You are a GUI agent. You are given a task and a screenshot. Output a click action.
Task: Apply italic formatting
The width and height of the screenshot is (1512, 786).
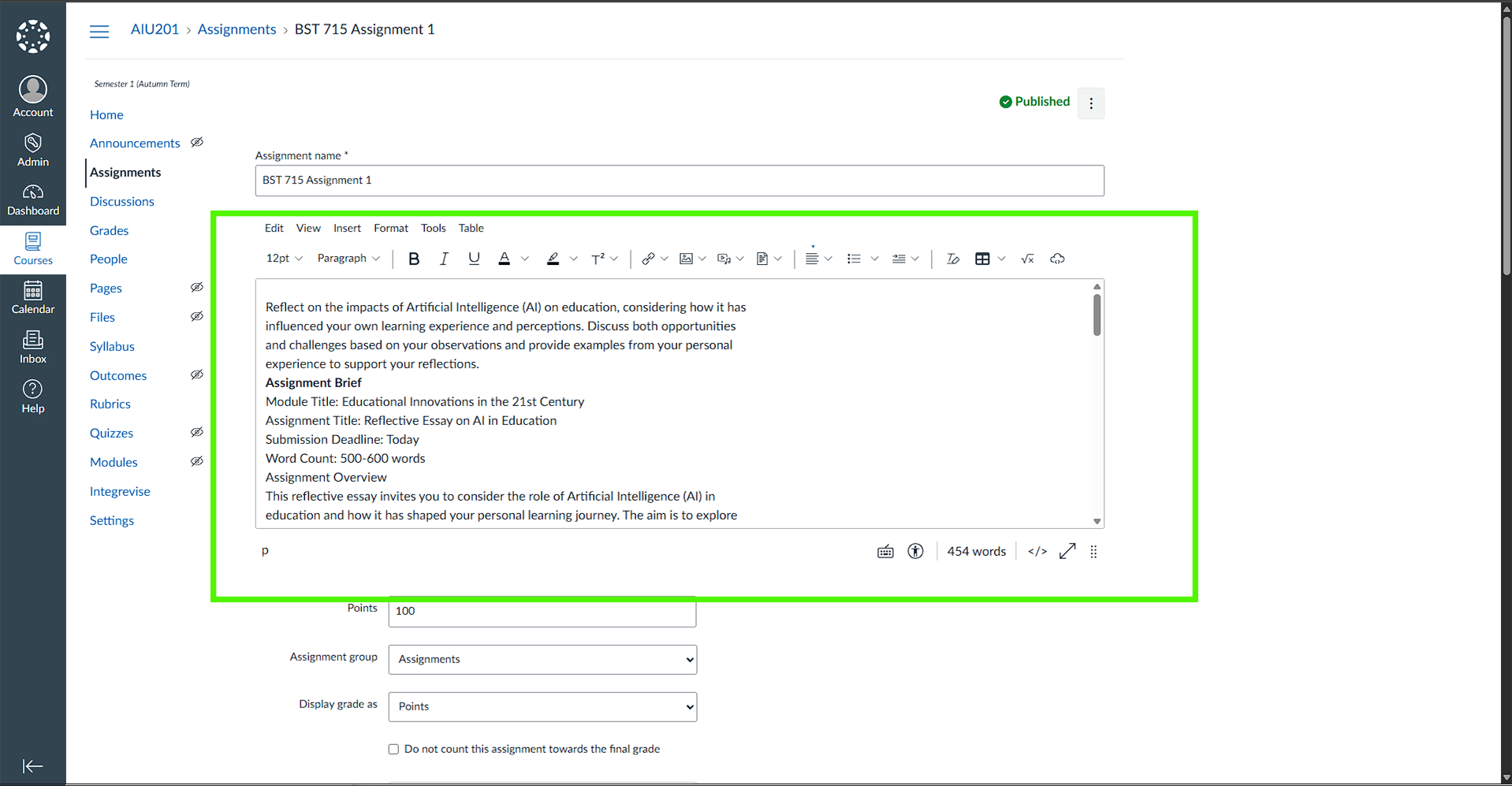(x=444, y=259)
